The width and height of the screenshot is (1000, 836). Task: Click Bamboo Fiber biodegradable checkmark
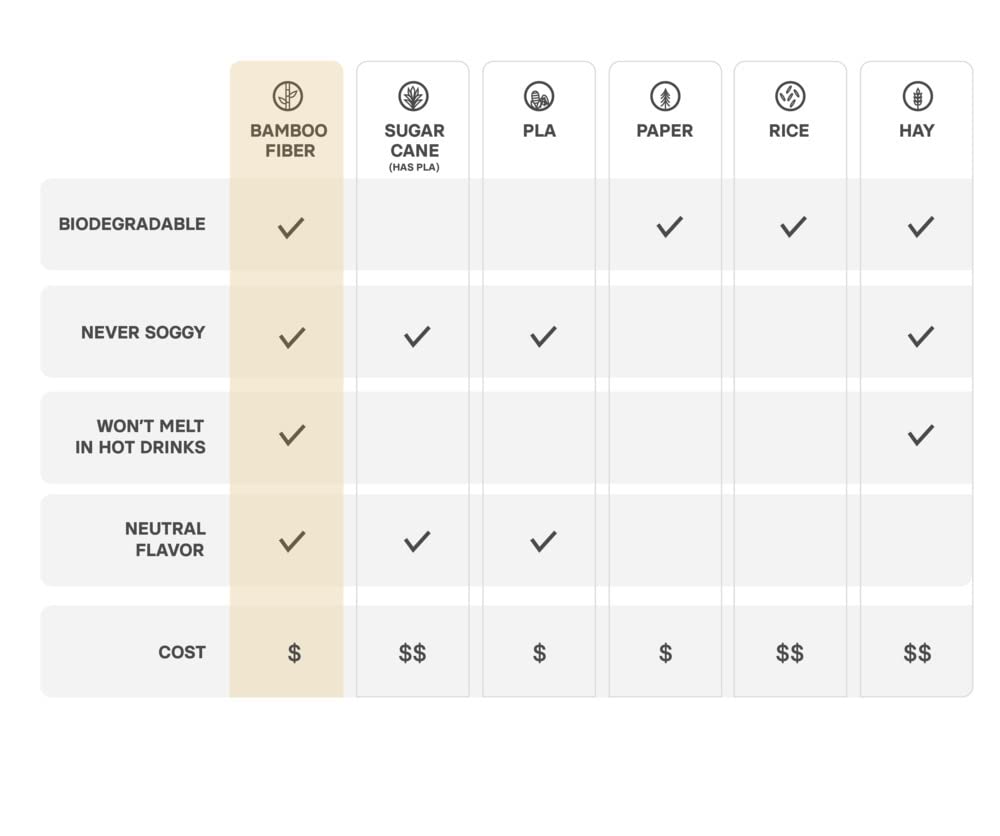291,228
